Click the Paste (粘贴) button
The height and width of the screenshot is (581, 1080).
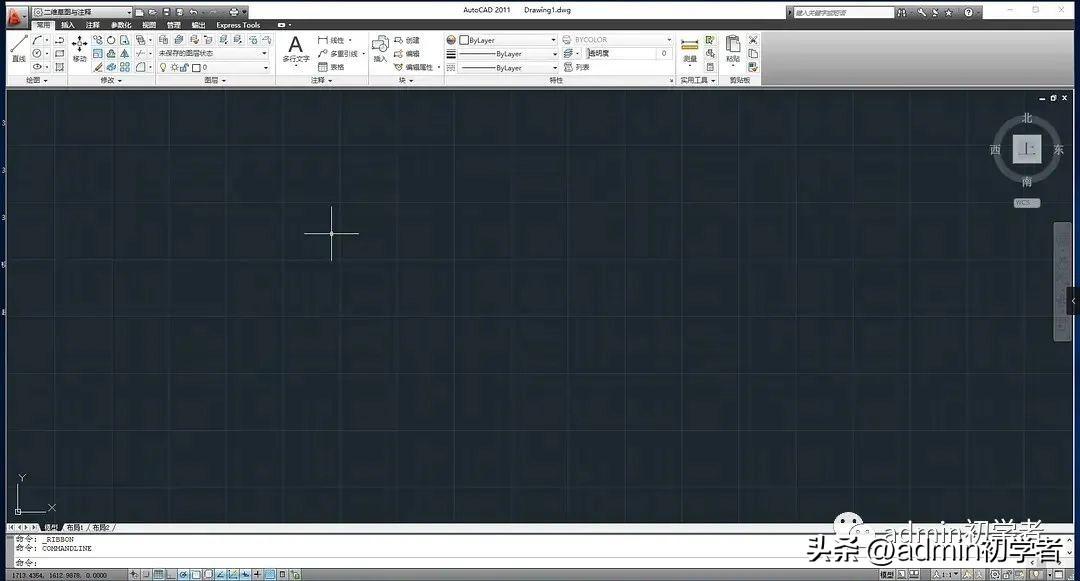(x=733, y=49)
